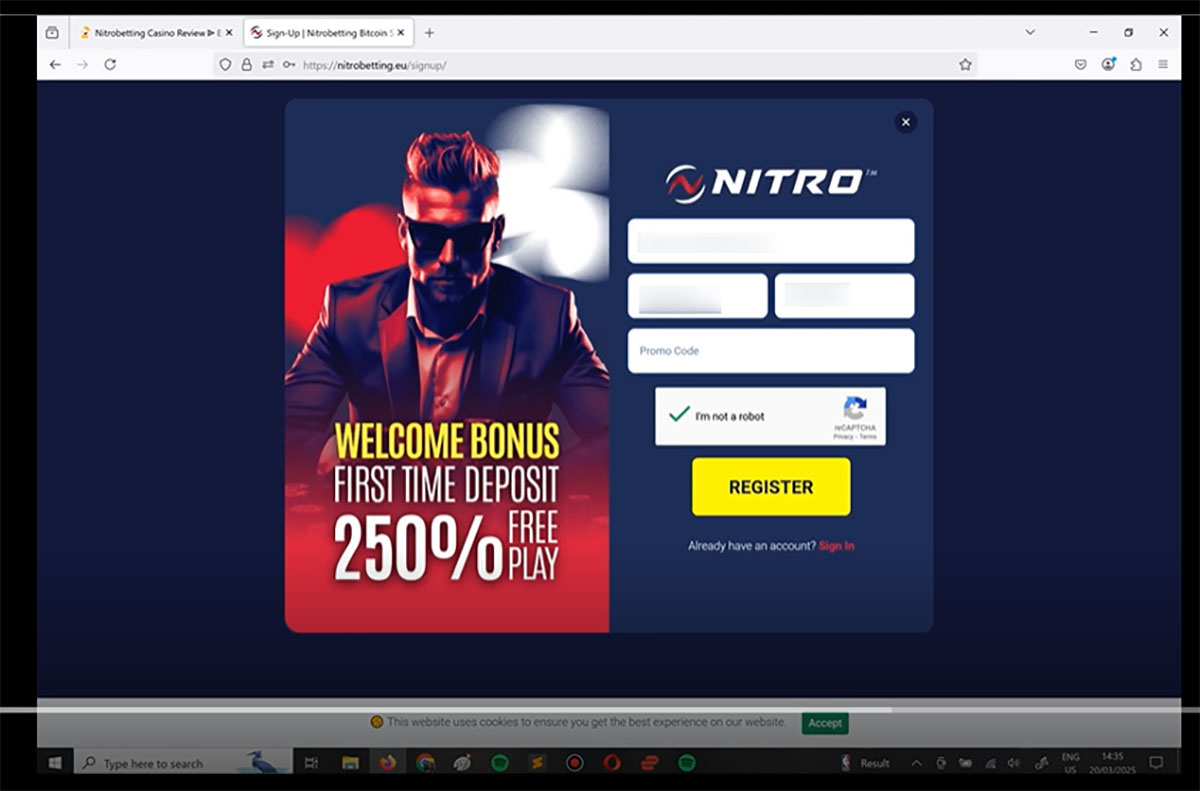Open the Firefox application menu

(x=1163, y=64)
